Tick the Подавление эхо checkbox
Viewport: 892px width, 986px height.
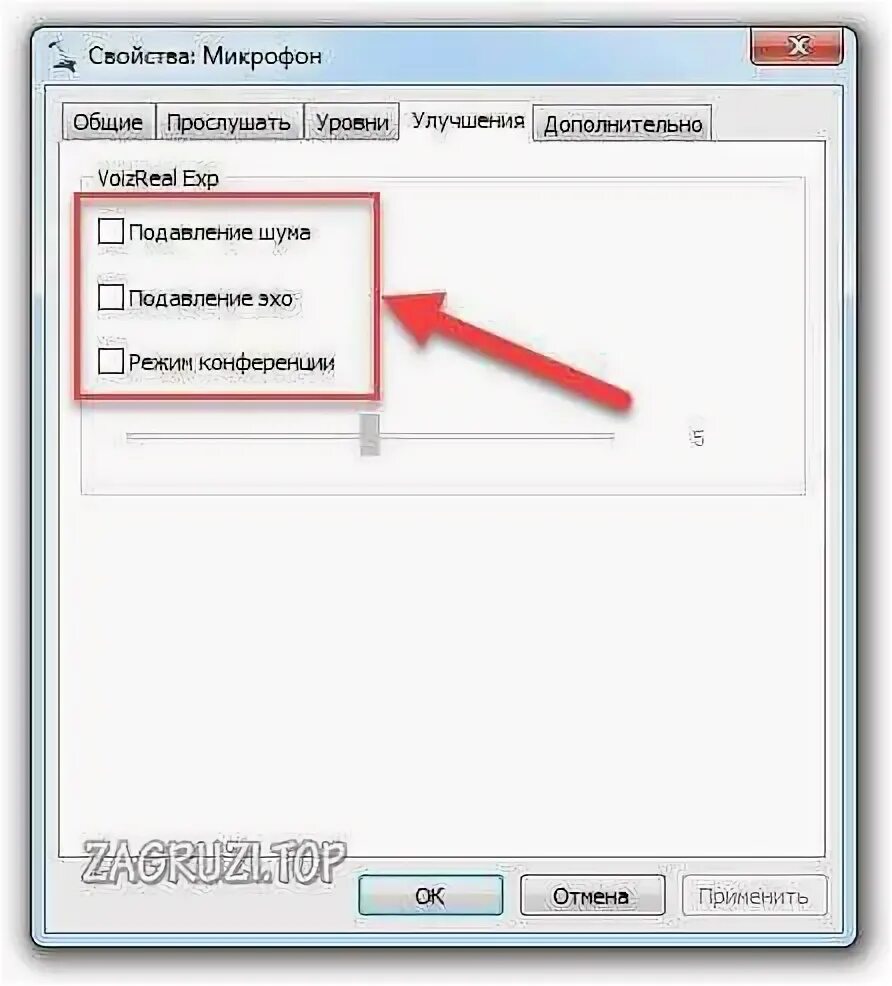(x=111, y=297)
